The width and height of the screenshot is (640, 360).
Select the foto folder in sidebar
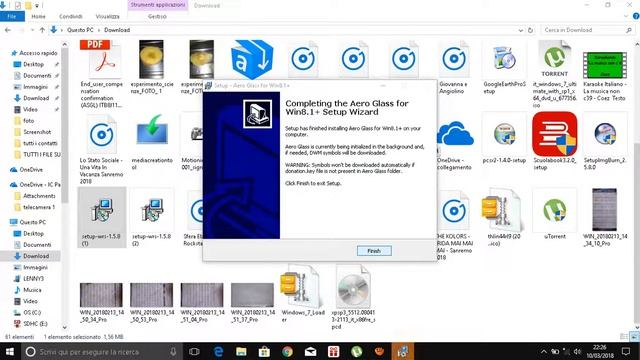[29, 121]
